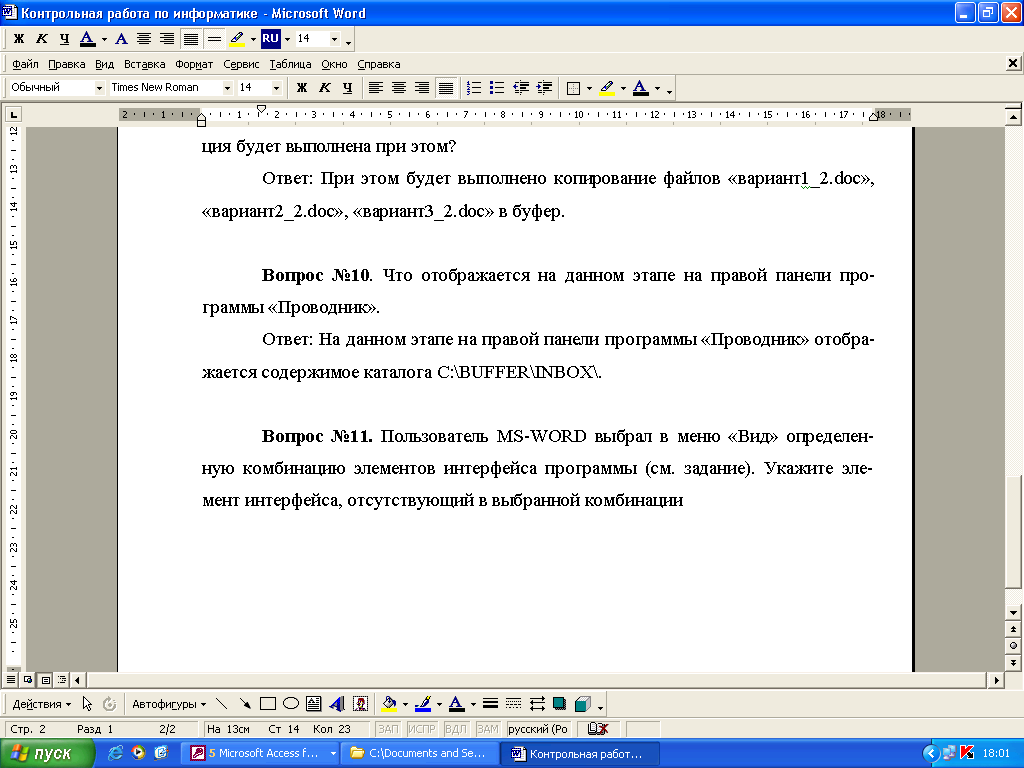This screenshot has width=1024, height=768.
Task: Click line spacing icon in top toolbar
Action: pyautogui.click(x=214, y=39)
